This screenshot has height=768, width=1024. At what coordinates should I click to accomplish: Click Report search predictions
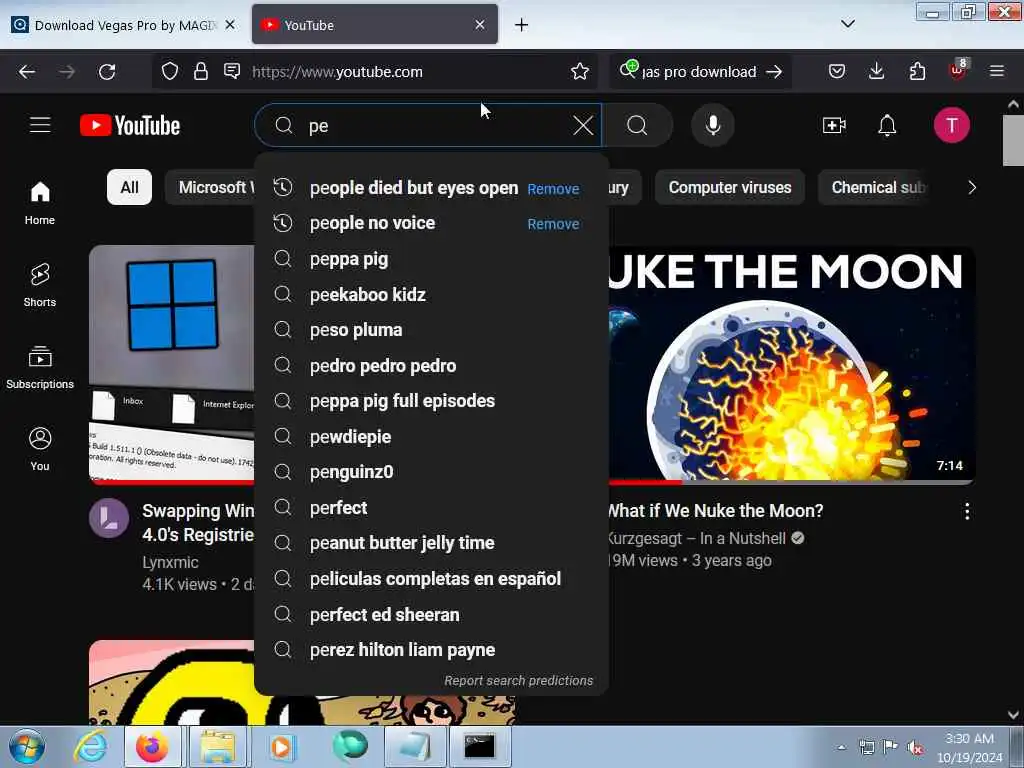pos(519,680)
